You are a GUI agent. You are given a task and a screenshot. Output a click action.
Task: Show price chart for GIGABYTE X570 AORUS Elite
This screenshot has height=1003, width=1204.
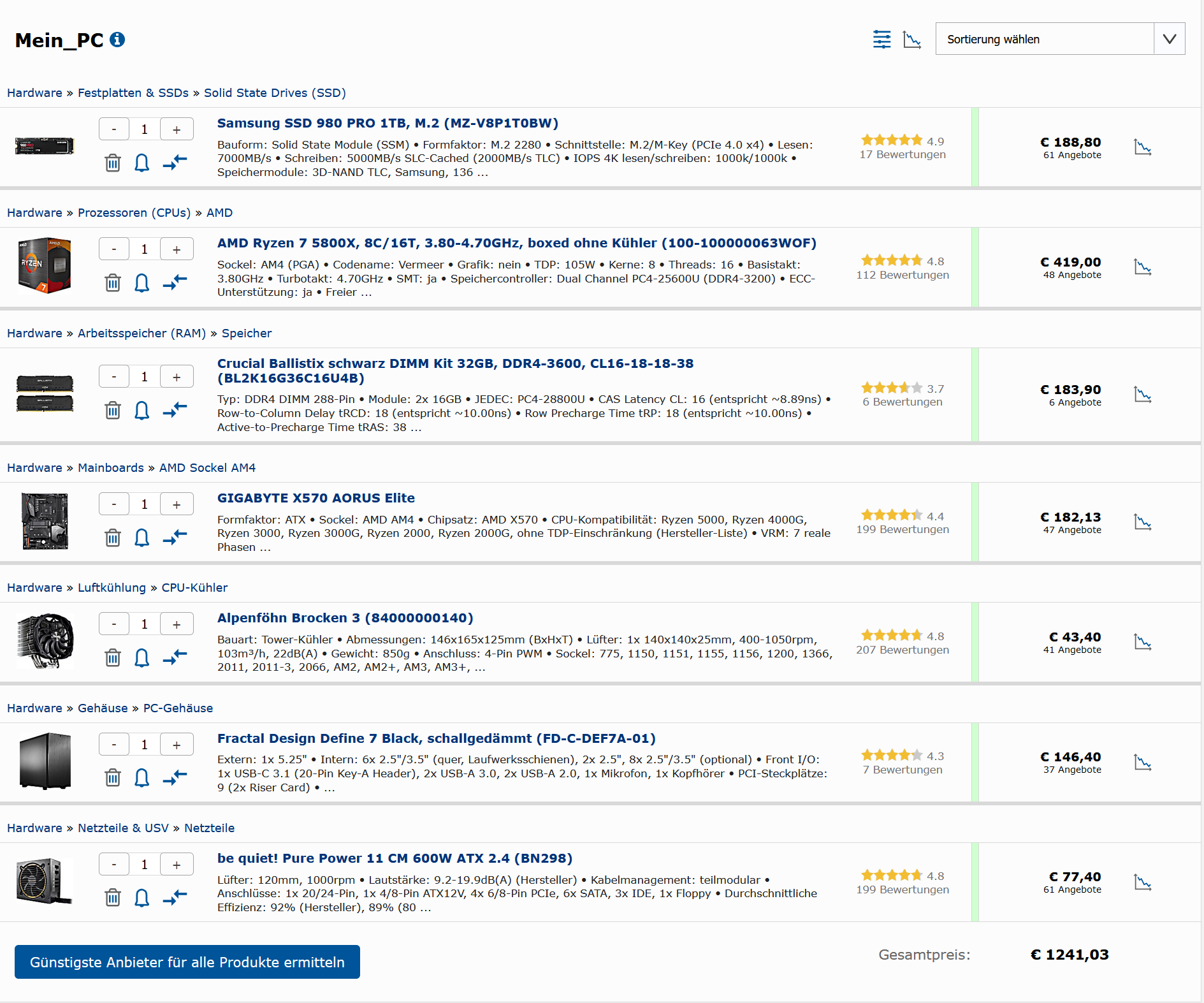1143,522
